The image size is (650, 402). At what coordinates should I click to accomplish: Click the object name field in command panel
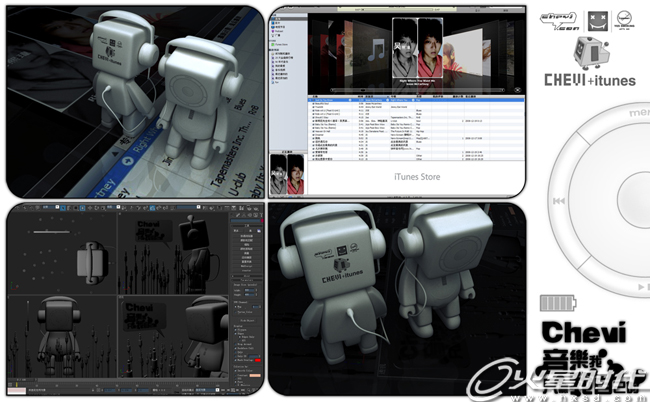245,220
